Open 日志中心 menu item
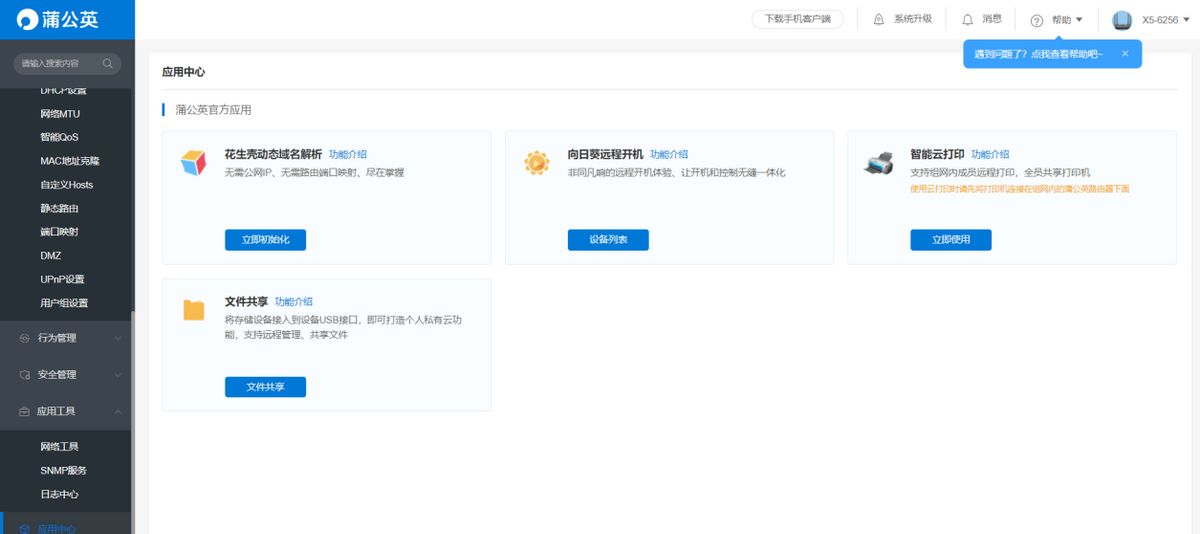 point(59,494)
